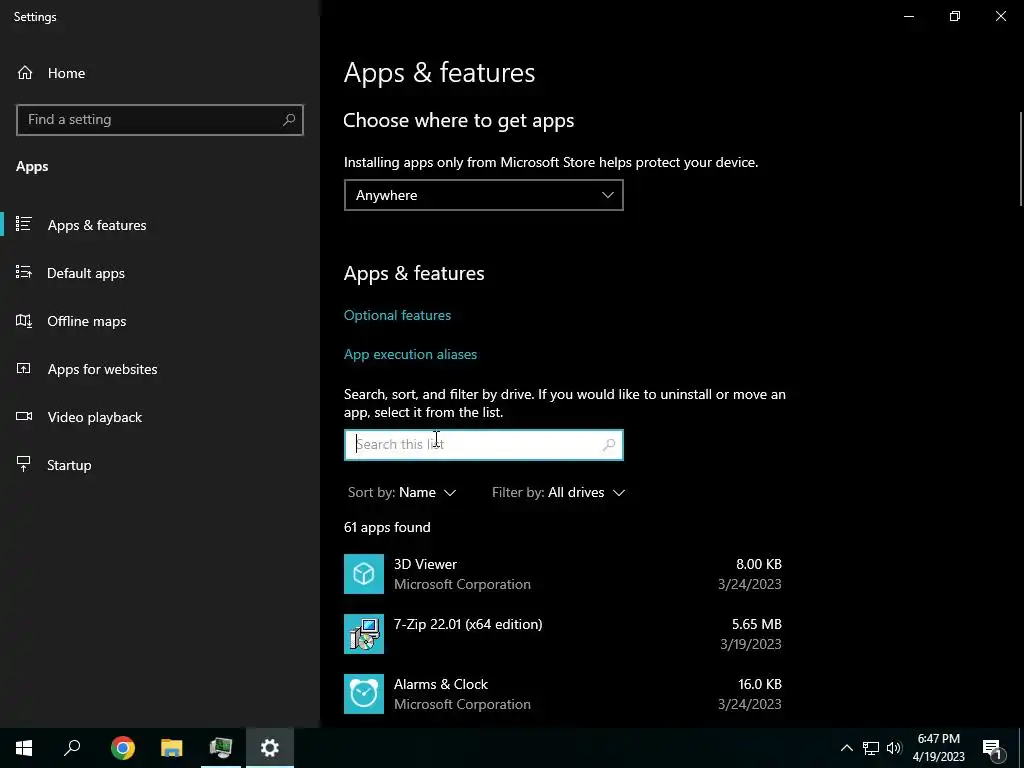Viewport: 1024px width, 768px height.
Task: Launch Google Chrome from taskbar
Action: click(123, 748)
